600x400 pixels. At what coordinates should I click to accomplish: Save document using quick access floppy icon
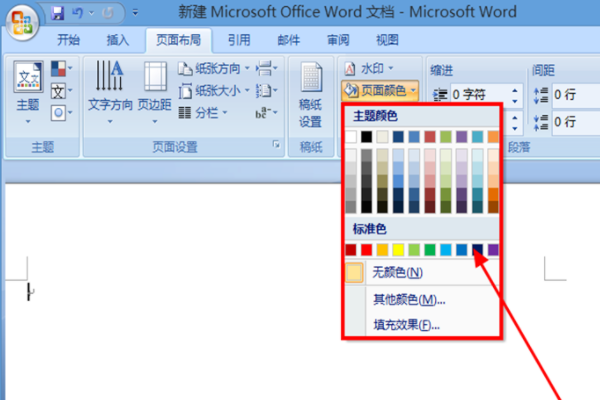click(x=57, y=13)
